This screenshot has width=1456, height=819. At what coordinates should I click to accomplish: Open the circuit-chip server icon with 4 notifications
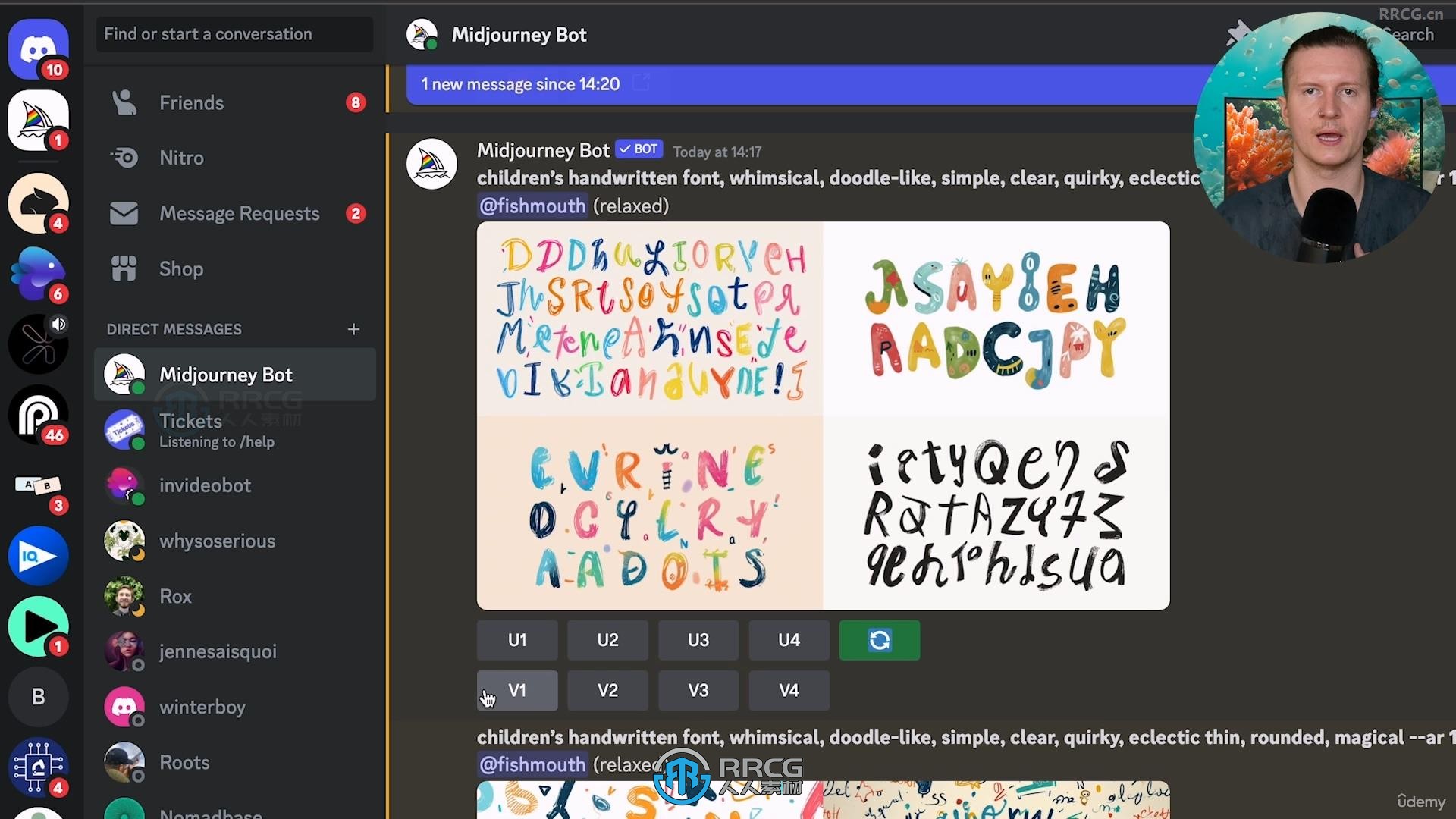click(x=38, y=767)
